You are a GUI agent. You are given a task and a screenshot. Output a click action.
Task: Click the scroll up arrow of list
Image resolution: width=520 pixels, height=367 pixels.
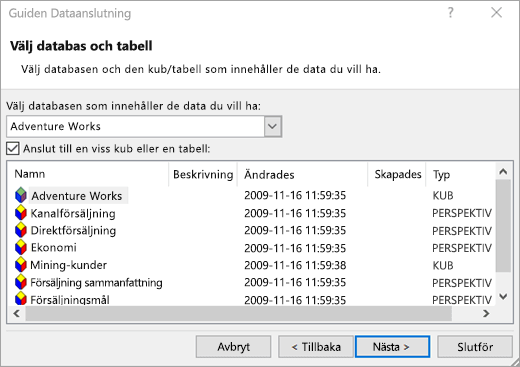coord(503,172)
